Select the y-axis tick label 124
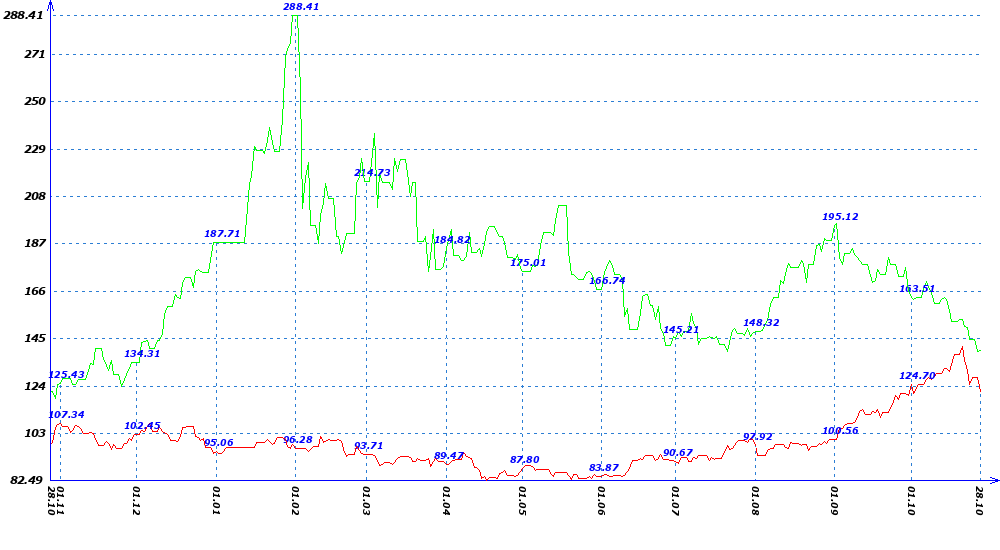 (34, 387)
